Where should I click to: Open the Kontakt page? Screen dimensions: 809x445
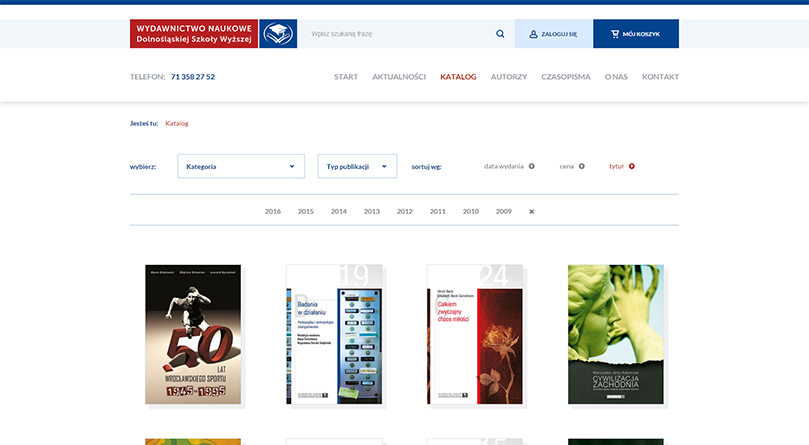(x=660, y=76)
